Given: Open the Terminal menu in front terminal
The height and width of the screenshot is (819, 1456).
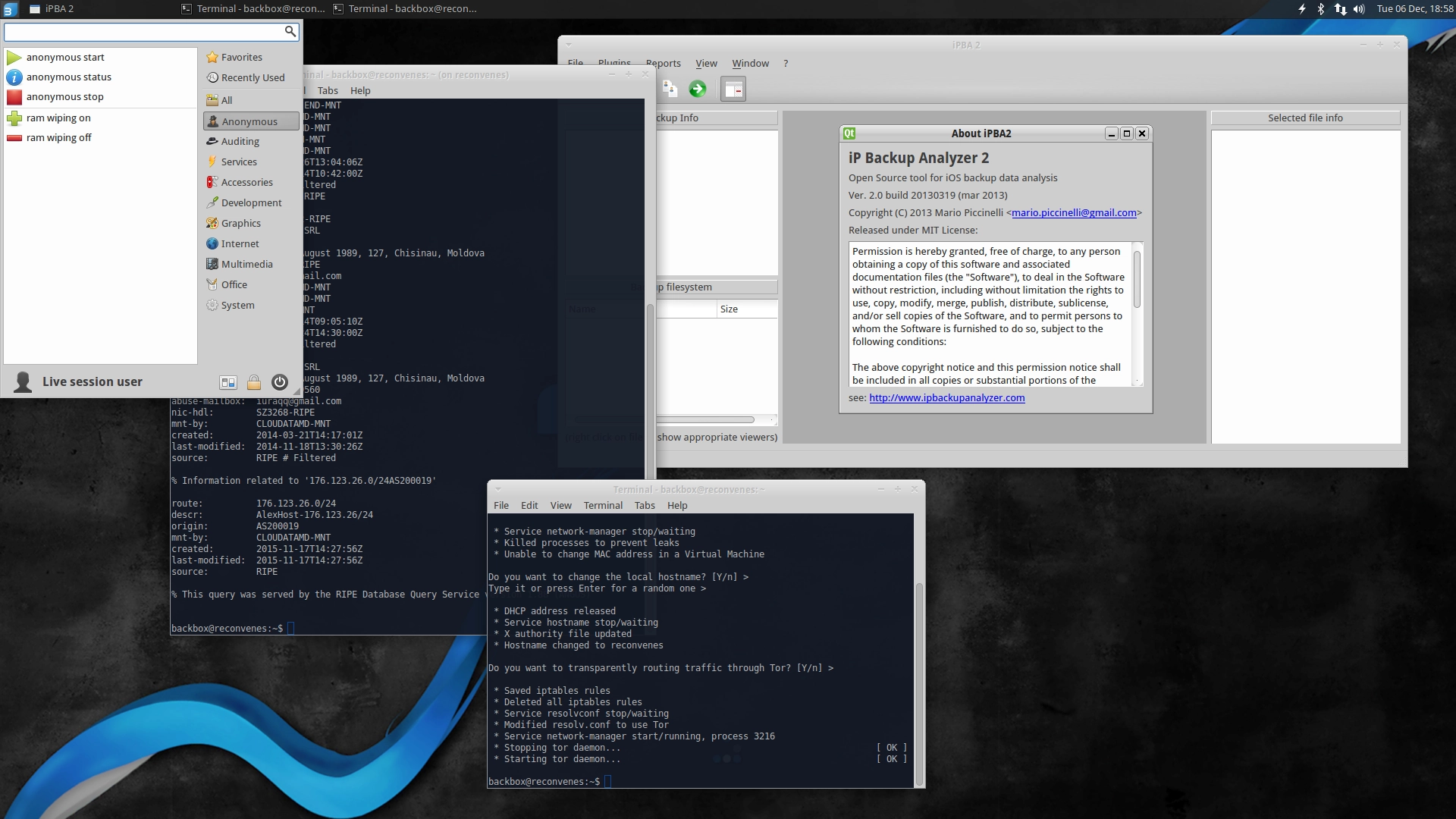Looking at the screenshot, I should tap(603, 505).
